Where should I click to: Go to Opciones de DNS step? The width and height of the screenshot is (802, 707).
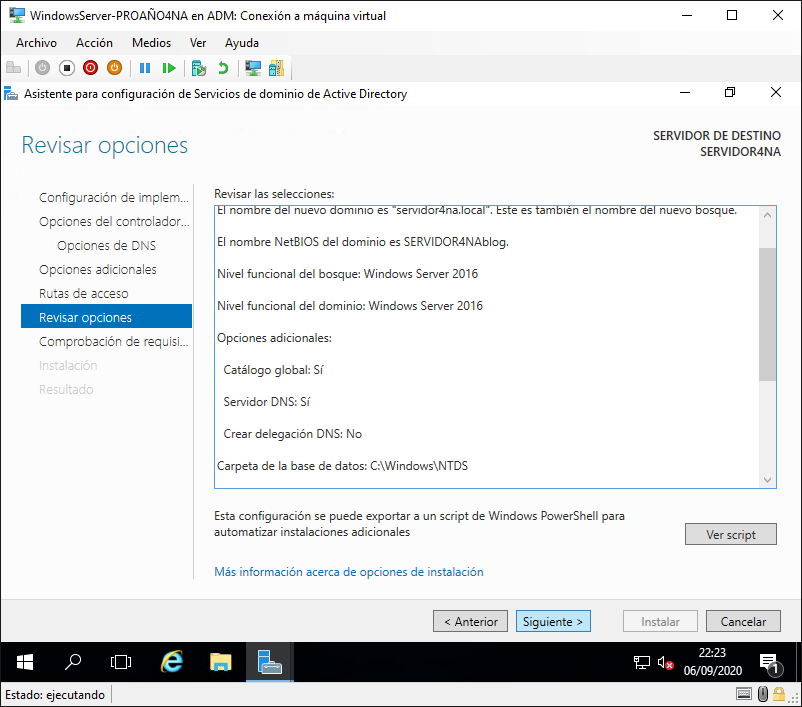tap(106, 246)
